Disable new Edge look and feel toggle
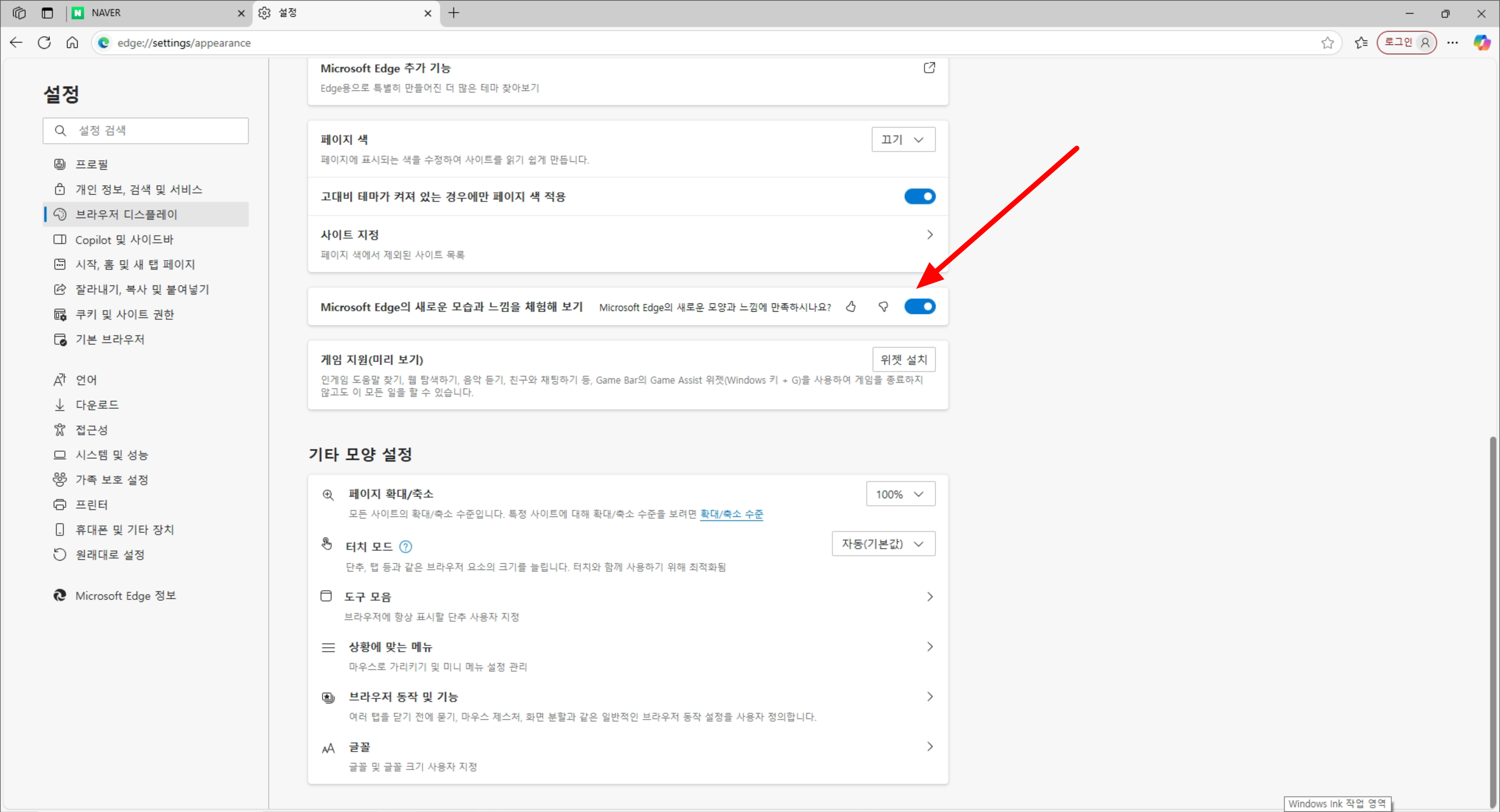The height and width of the screenshot is (812, 1500). tap(920, 307)
